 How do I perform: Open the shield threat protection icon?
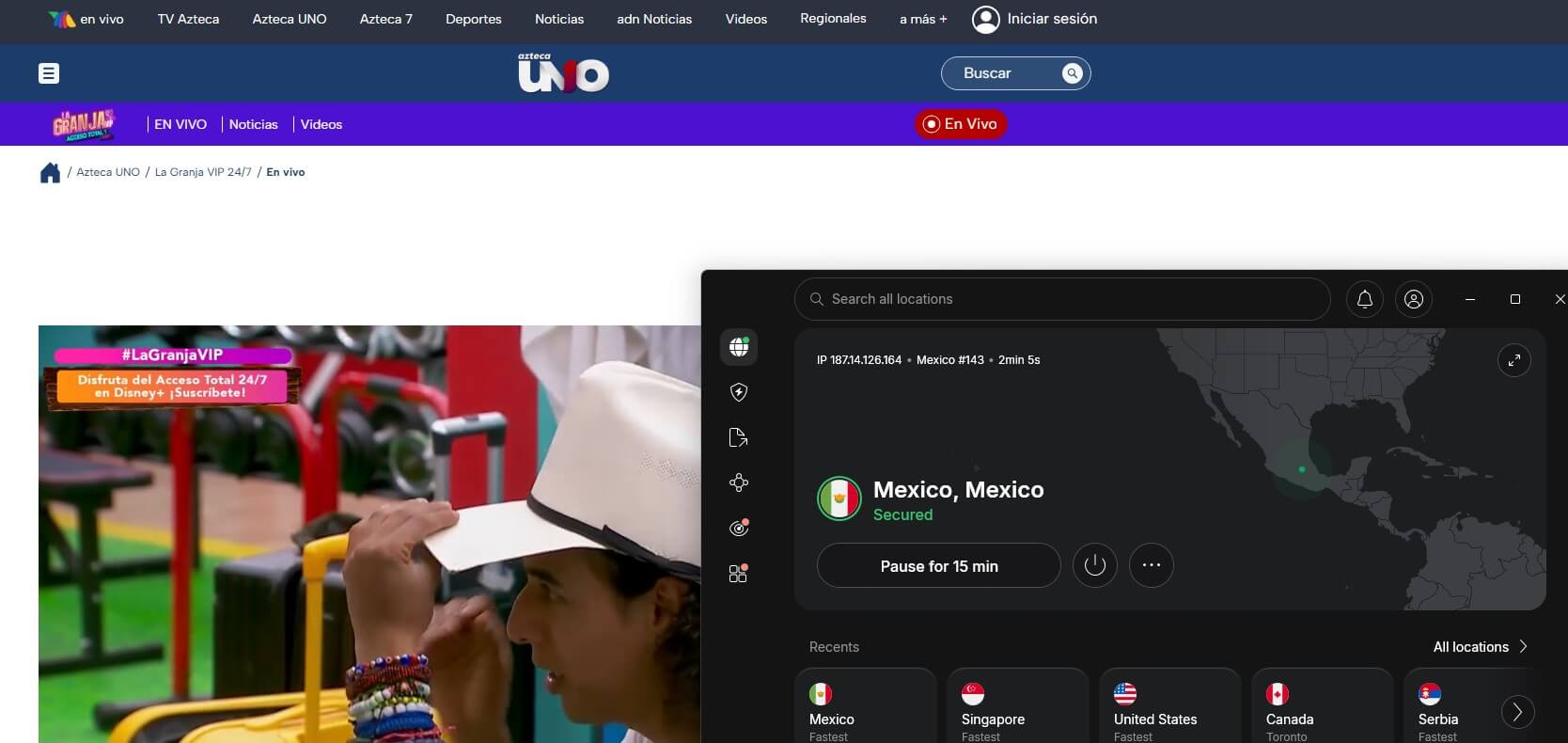(739, 392)
